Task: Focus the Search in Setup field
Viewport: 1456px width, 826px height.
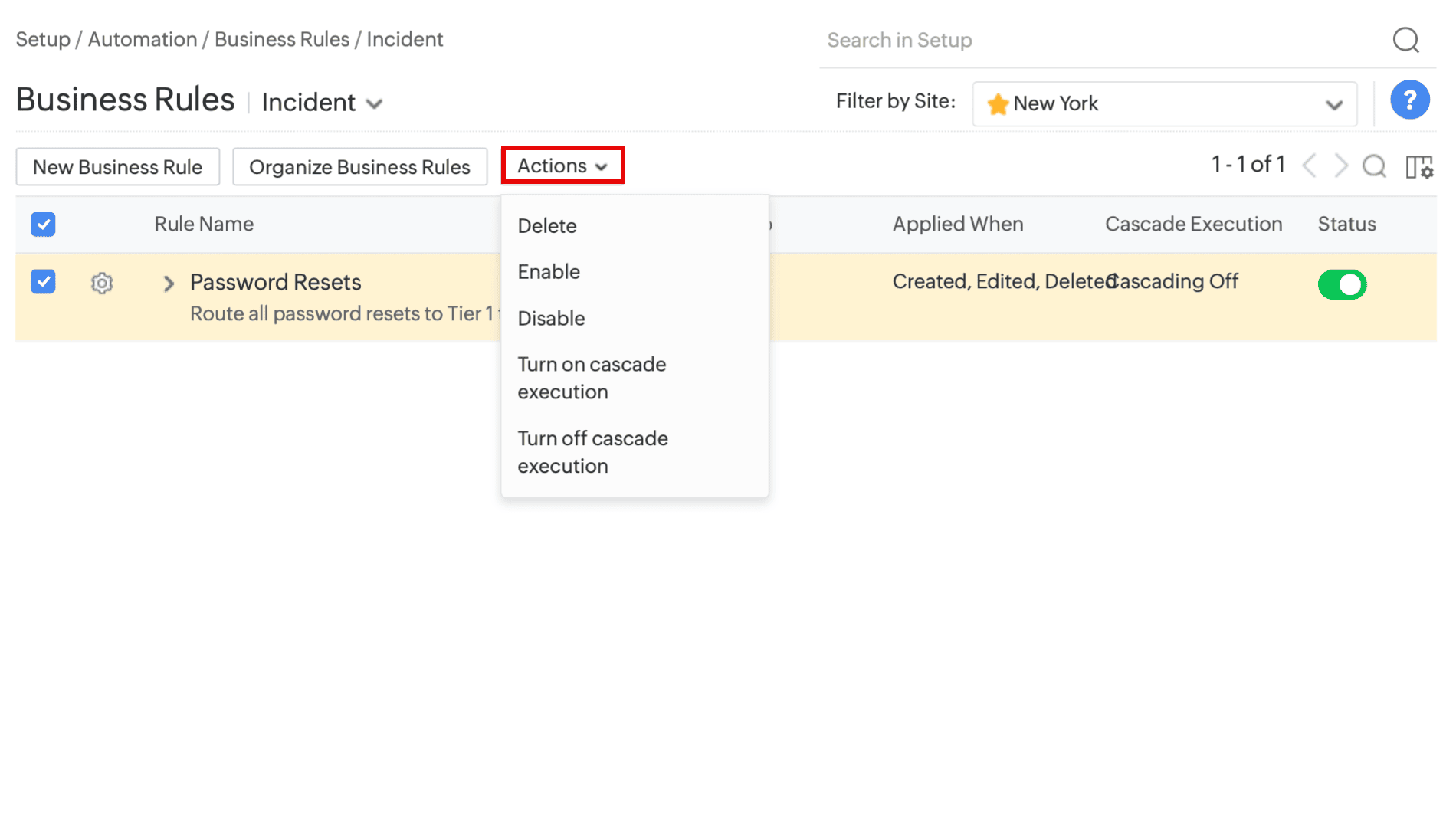Action: [1096, 40]
